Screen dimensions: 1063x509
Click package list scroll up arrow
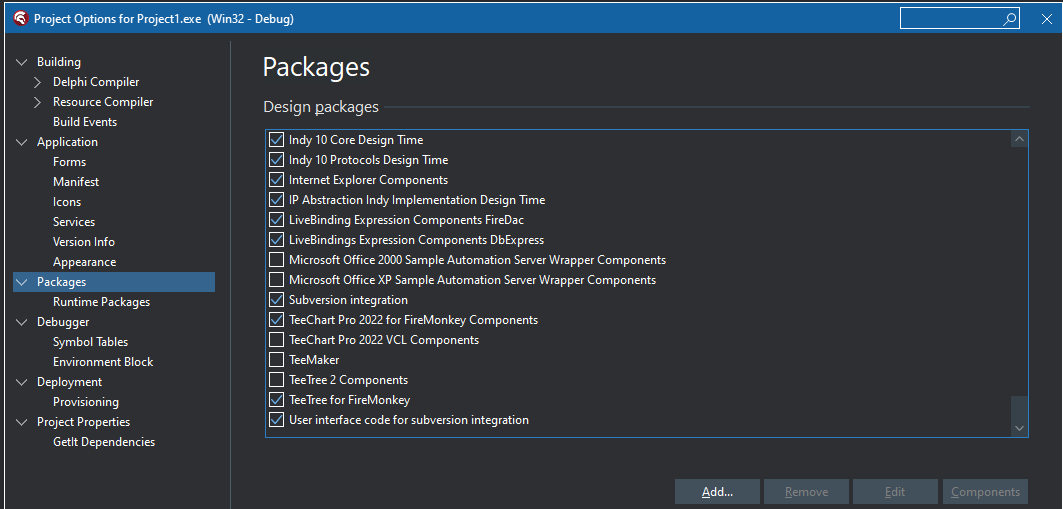[1019, 139]
